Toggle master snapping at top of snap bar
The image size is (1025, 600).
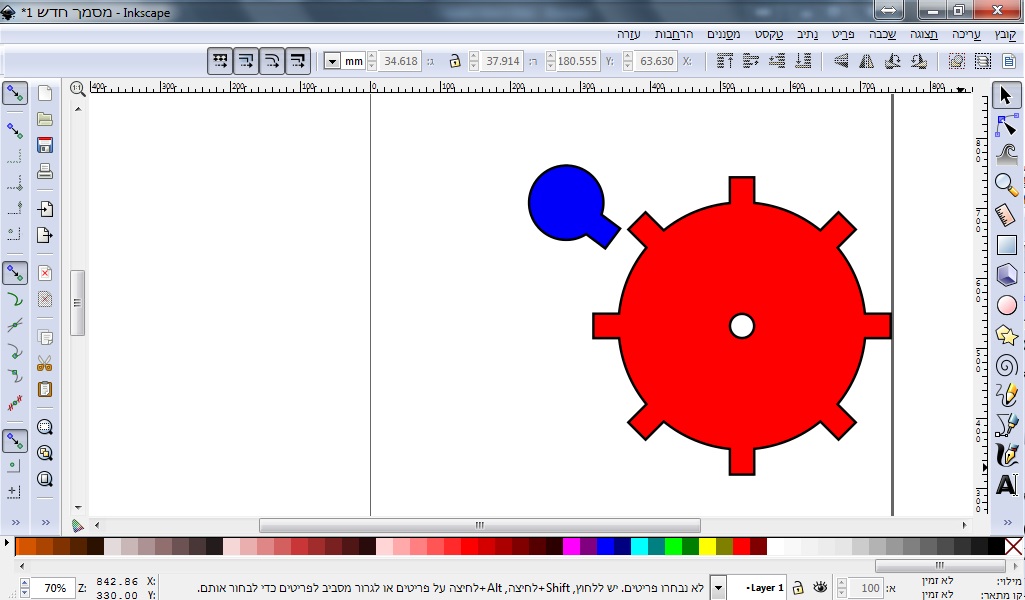pyautogui.click(x=14, y=93)
